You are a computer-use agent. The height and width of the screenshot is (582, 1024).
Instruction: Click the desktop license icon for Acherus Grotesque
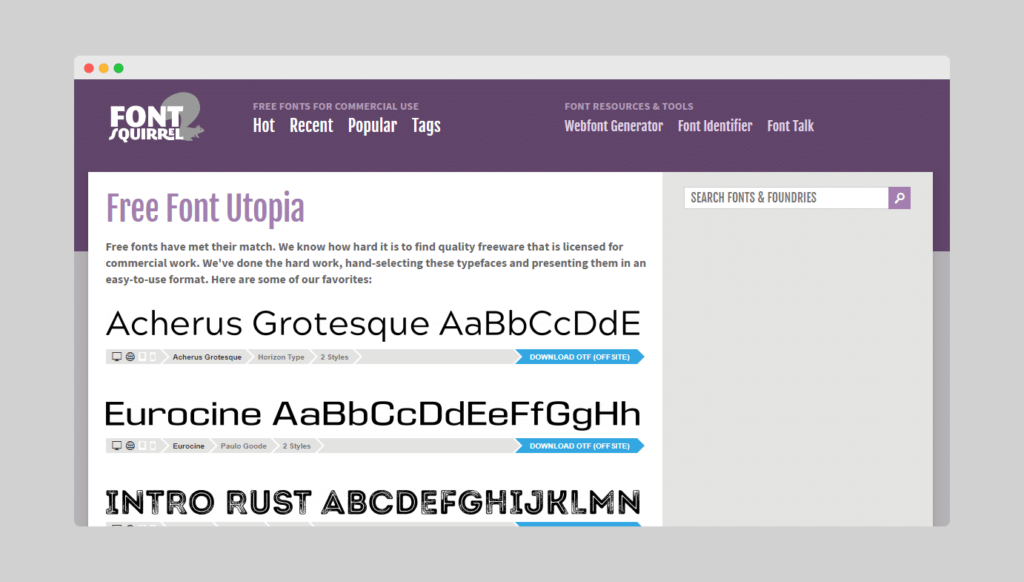116,356
